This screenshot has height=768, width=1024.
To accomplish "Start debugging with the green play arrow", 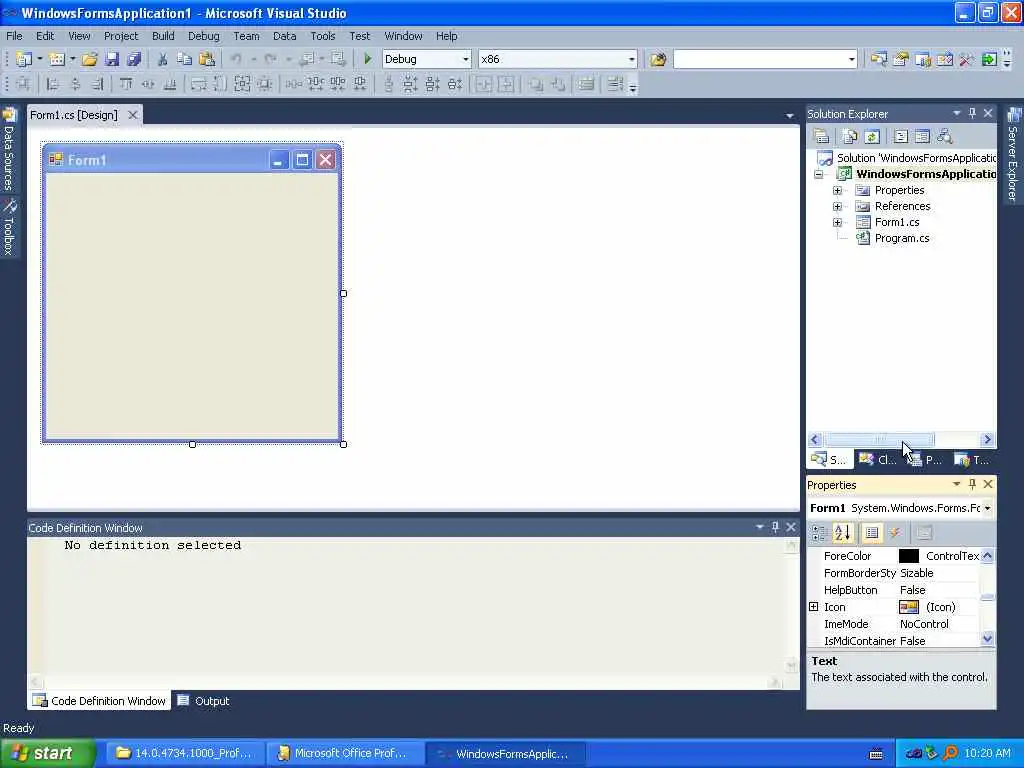I will 367,59.
